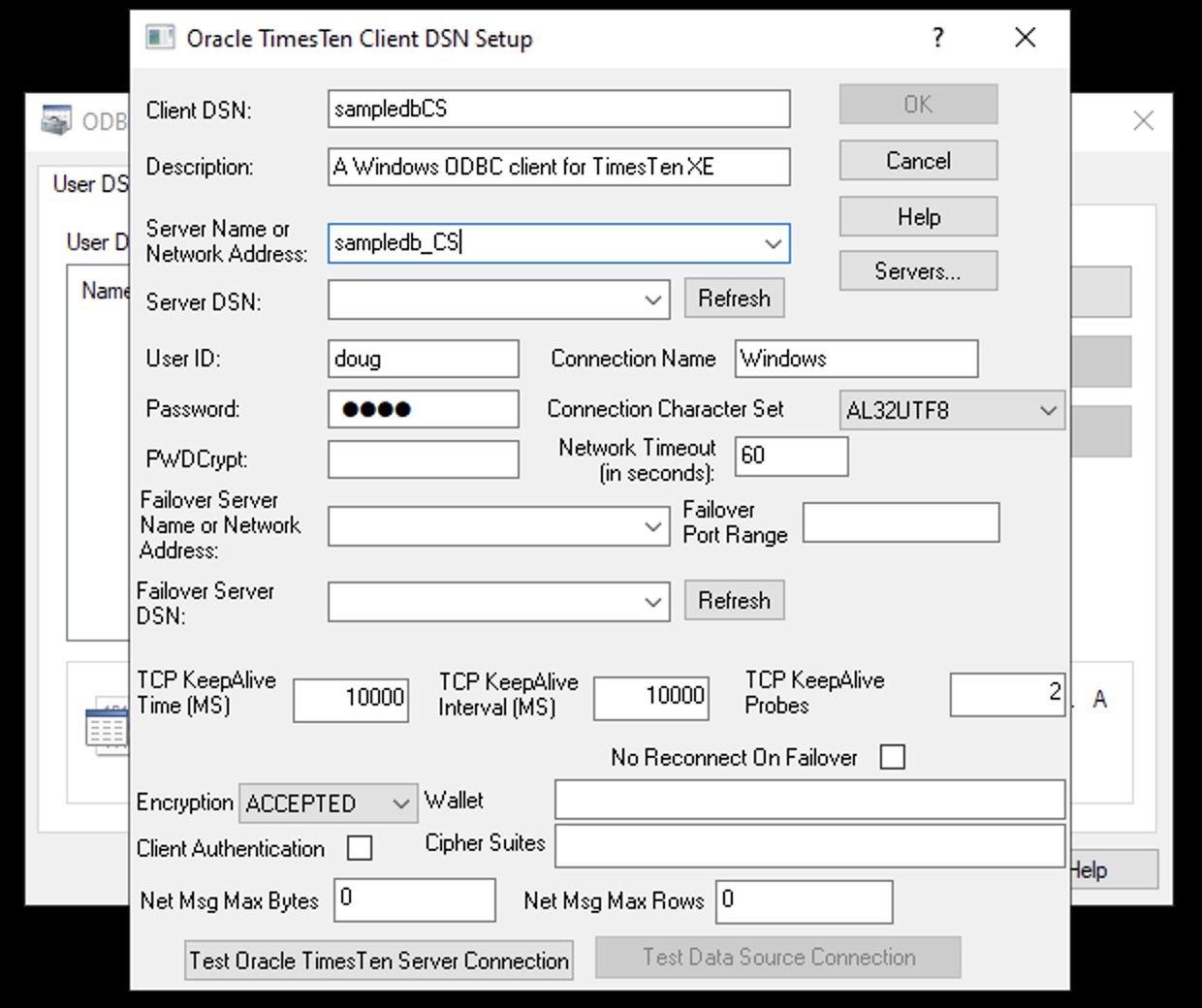Cancel the Client DSN Setup dialog

click(917, 160)
